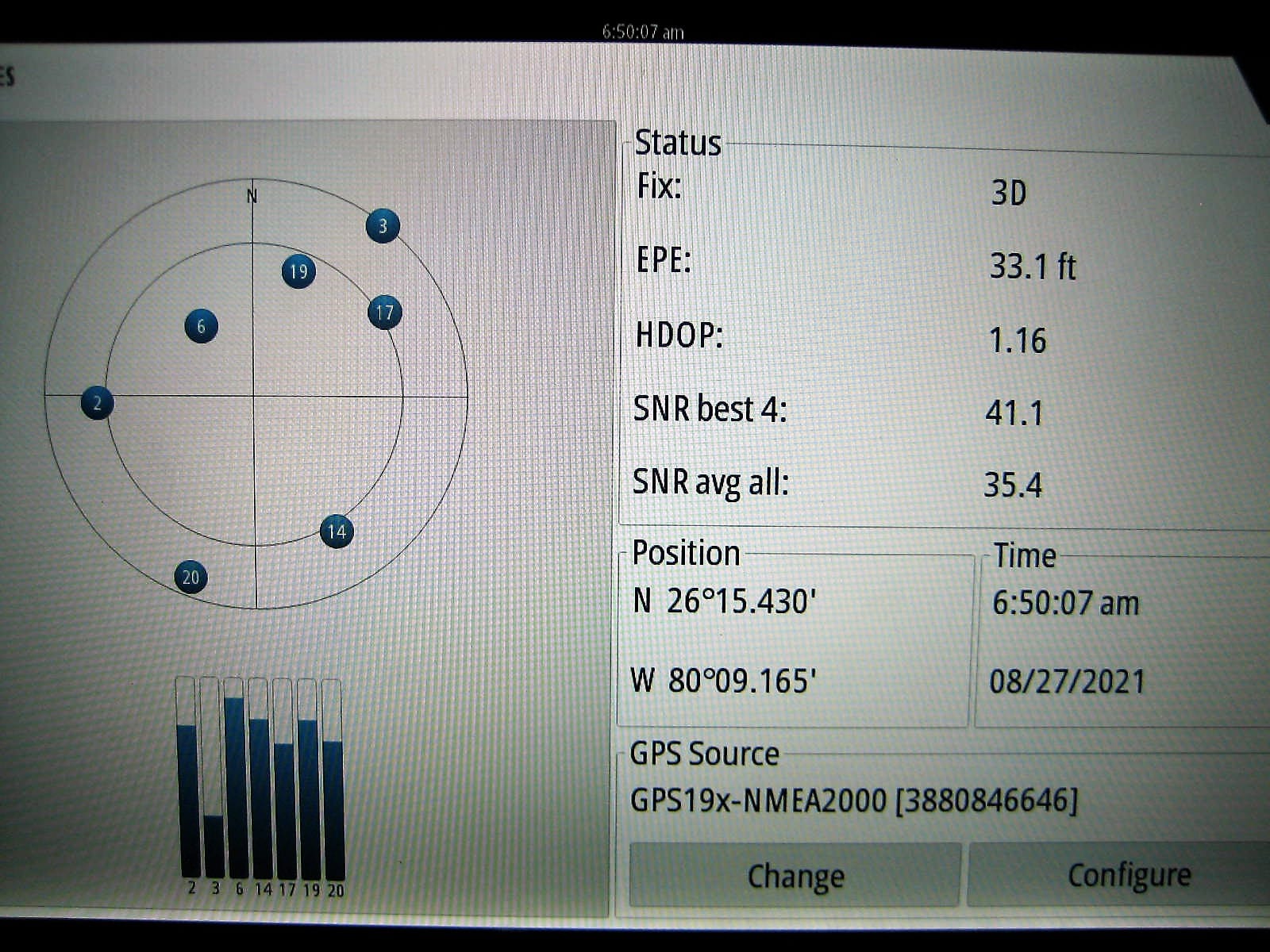Tap GPS19x-NMEA2000 source name
1270x952 pixels.
click(x=854, y=800)
